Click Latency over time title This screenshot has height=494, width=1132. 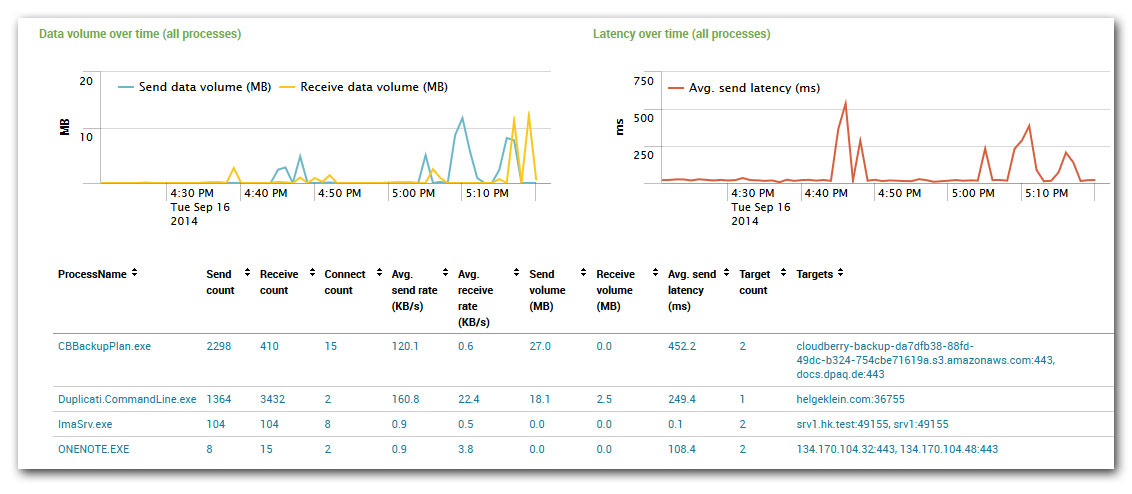[682, 34]
